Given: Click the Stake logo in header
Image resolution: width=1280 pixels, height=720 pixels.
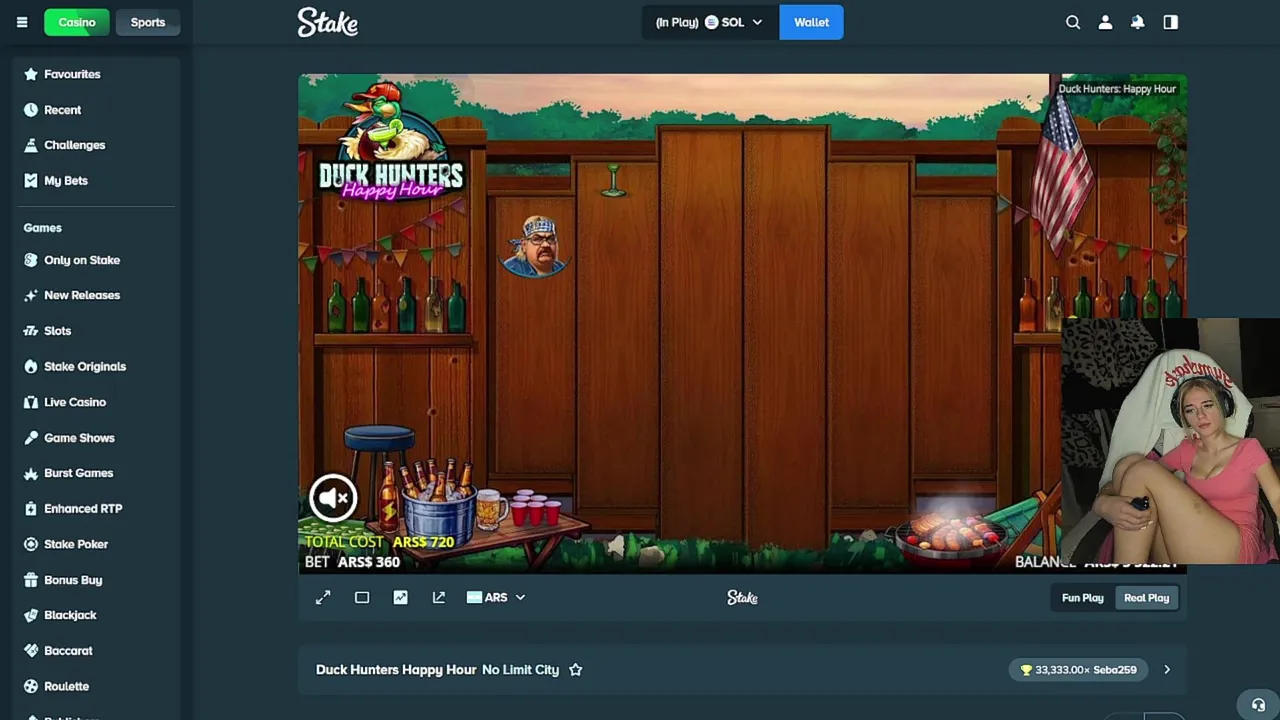Looking at the screenshot, I should point(327,22).
